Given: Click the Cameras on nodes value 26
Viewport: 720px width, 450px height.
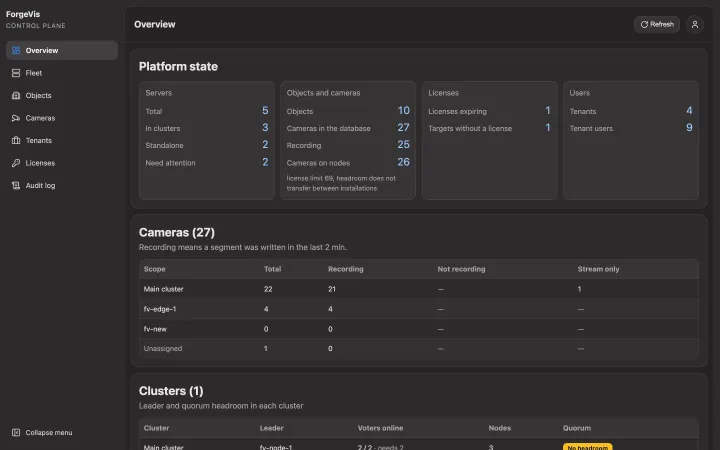Looking at the screenshot, I should 404,162.
